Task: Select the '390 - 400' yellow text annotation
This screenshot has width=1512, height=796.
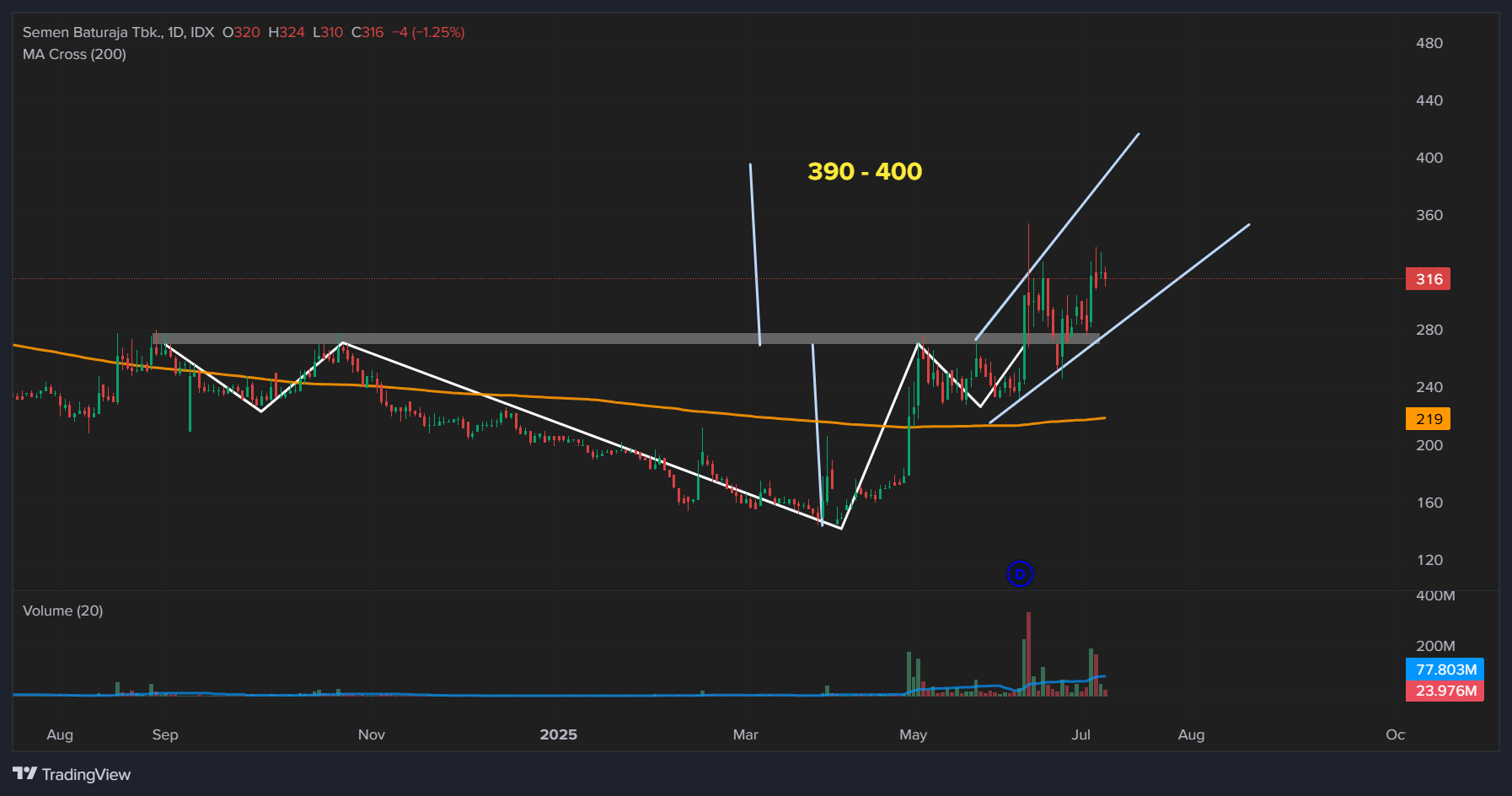Action: [x=865, y=171]
